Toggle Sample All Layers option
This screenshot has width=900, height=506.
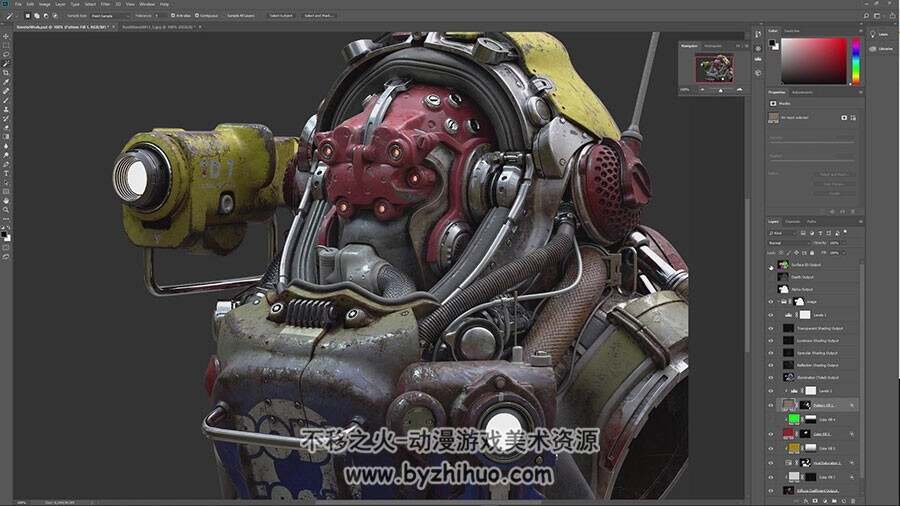[240, 15]
